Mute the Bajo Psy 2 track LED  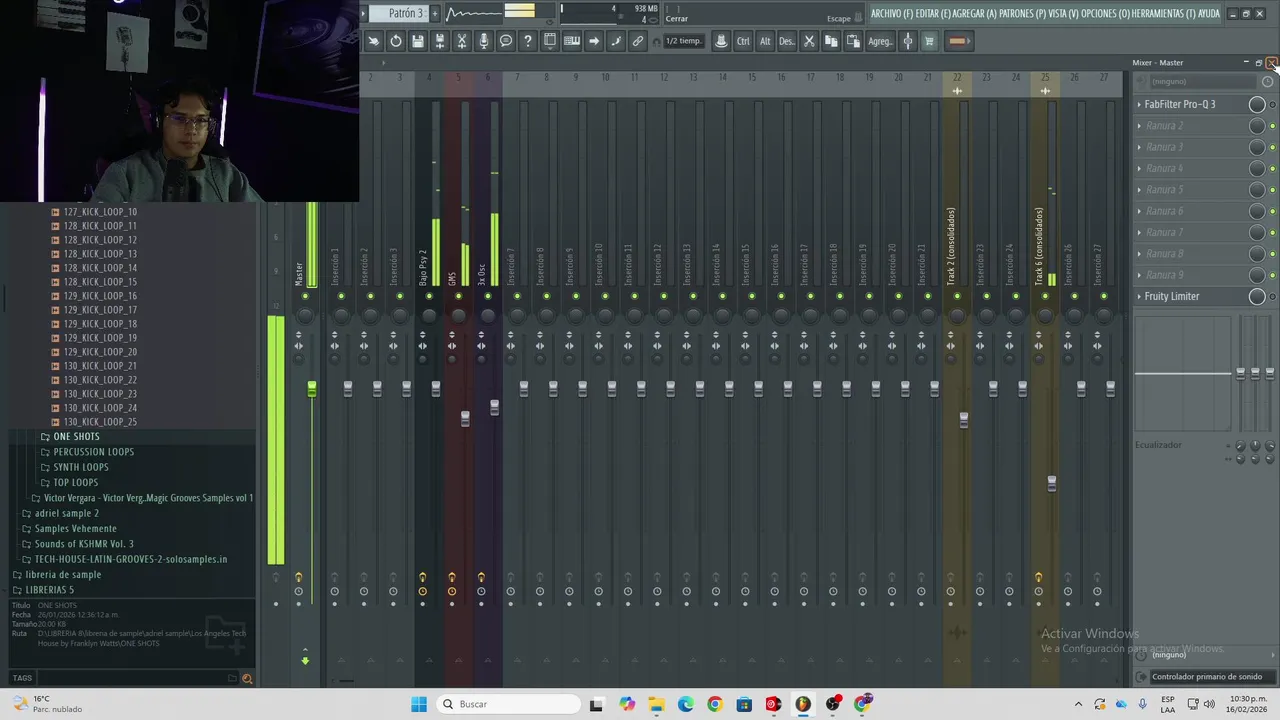(x=429, y=296)
